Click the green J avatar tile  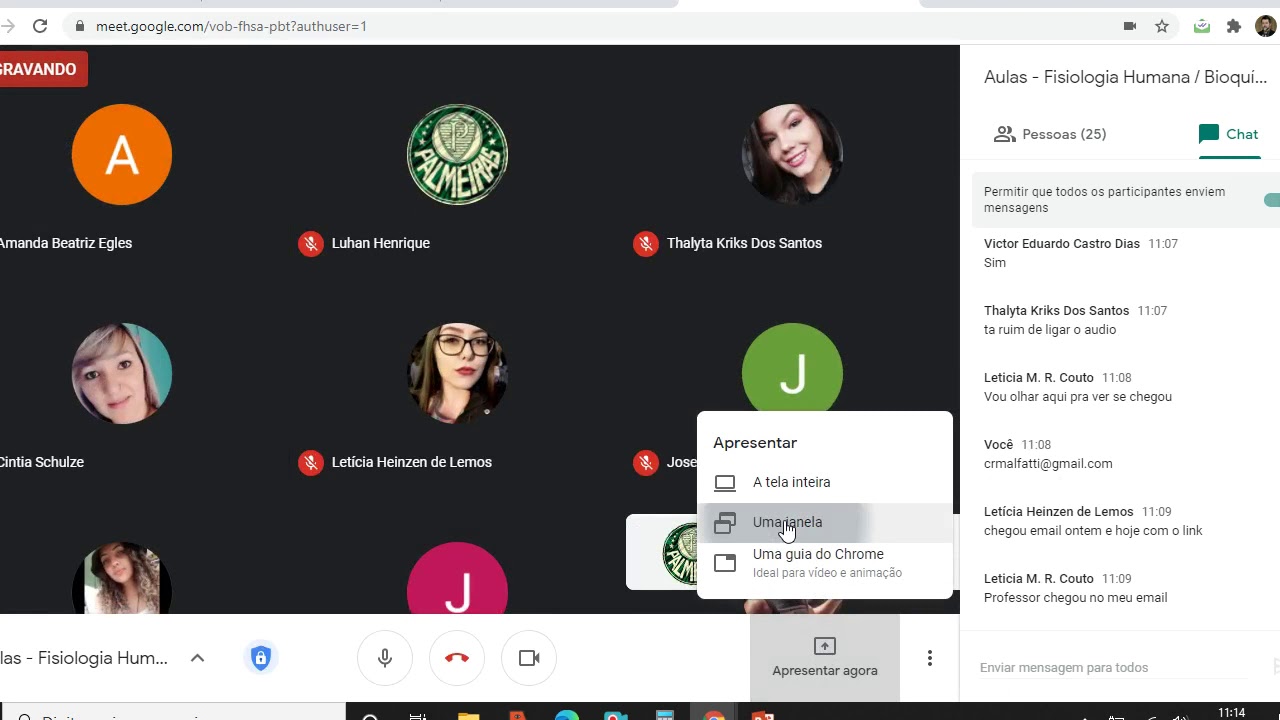point(792,368)
